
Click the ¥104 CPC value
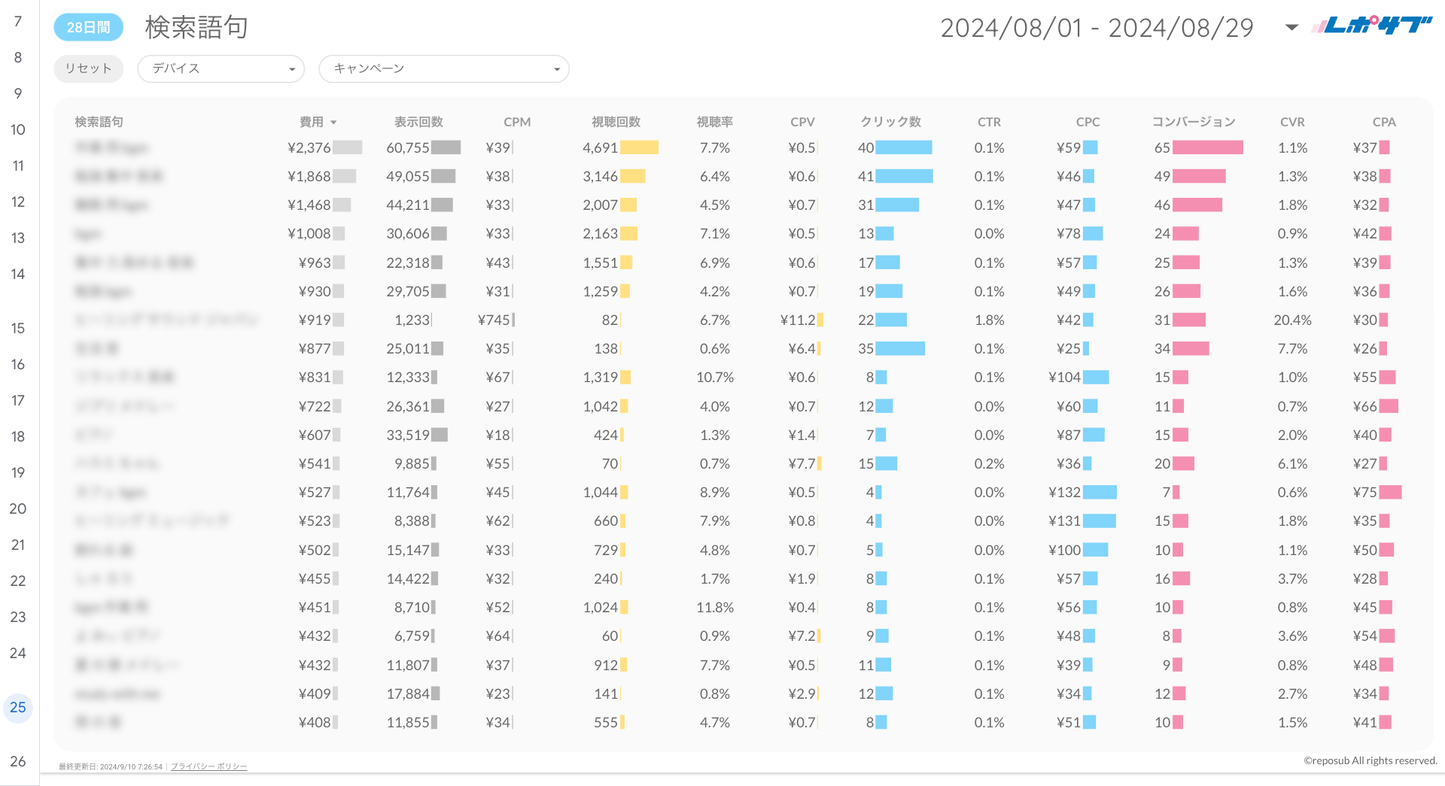click(x=1065, y=377)
